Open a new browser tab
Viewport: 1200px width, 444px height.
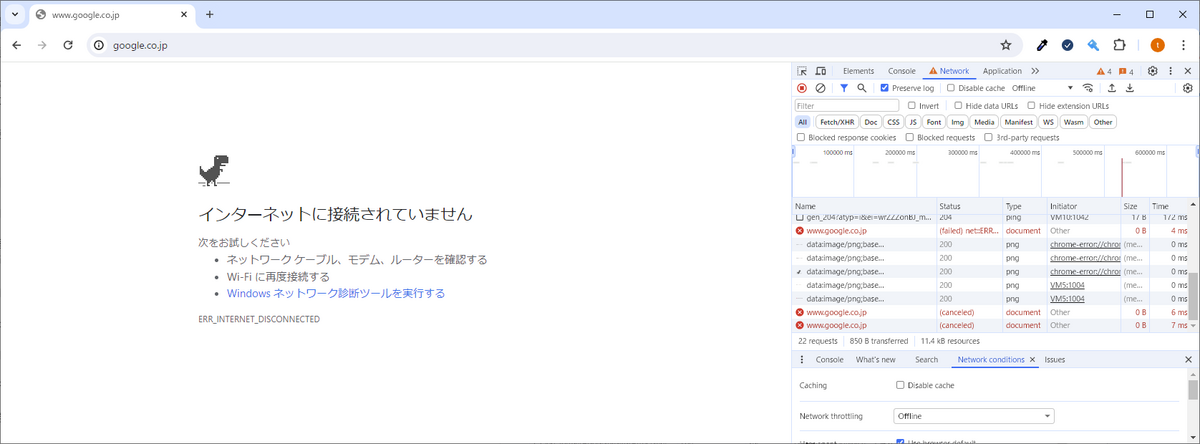(x=209, y=14)
